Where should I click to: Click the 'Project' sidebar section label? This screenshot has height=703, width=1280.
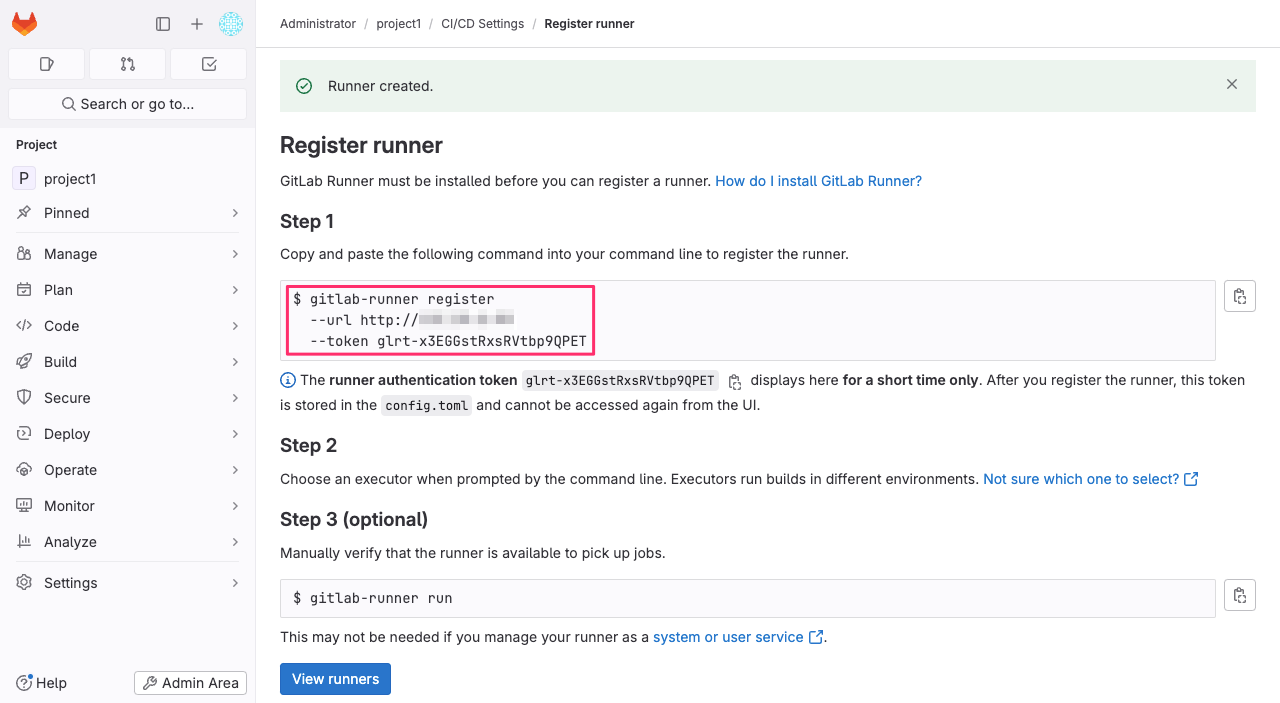click(37, 145)
